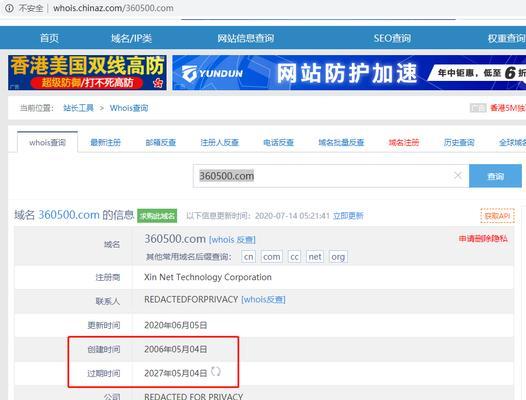This screenshot has height=400, width=526.
Task: Switch to the 邮箱反查 tab
Action: click(x=161, y=143)
